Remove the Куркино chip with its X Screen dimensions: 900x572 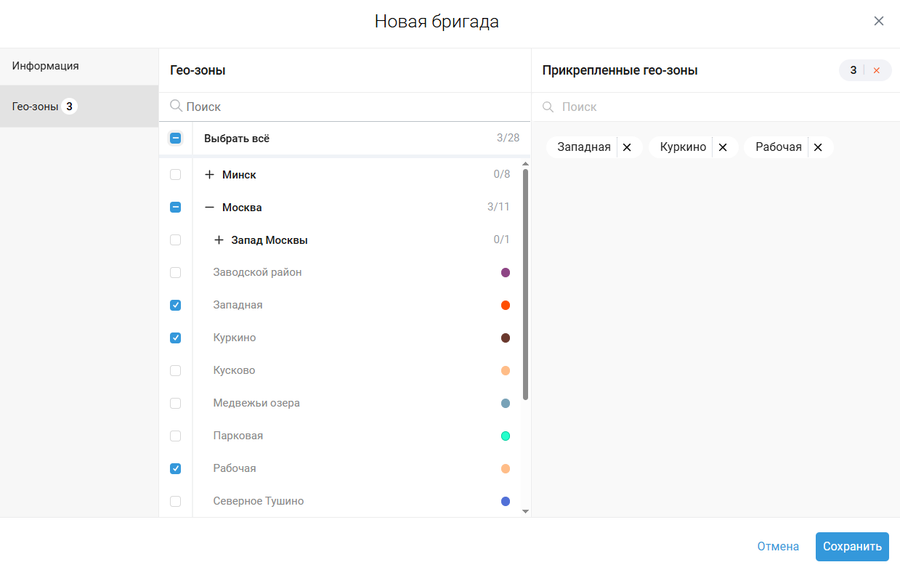[722, 148]
